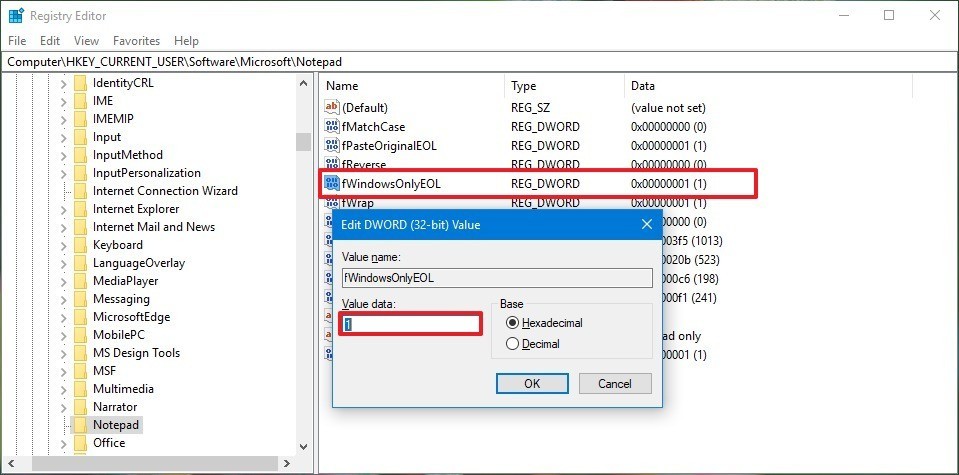Open the Favorites menu
This screenshot has width=959, height=475.
(136, 41)
